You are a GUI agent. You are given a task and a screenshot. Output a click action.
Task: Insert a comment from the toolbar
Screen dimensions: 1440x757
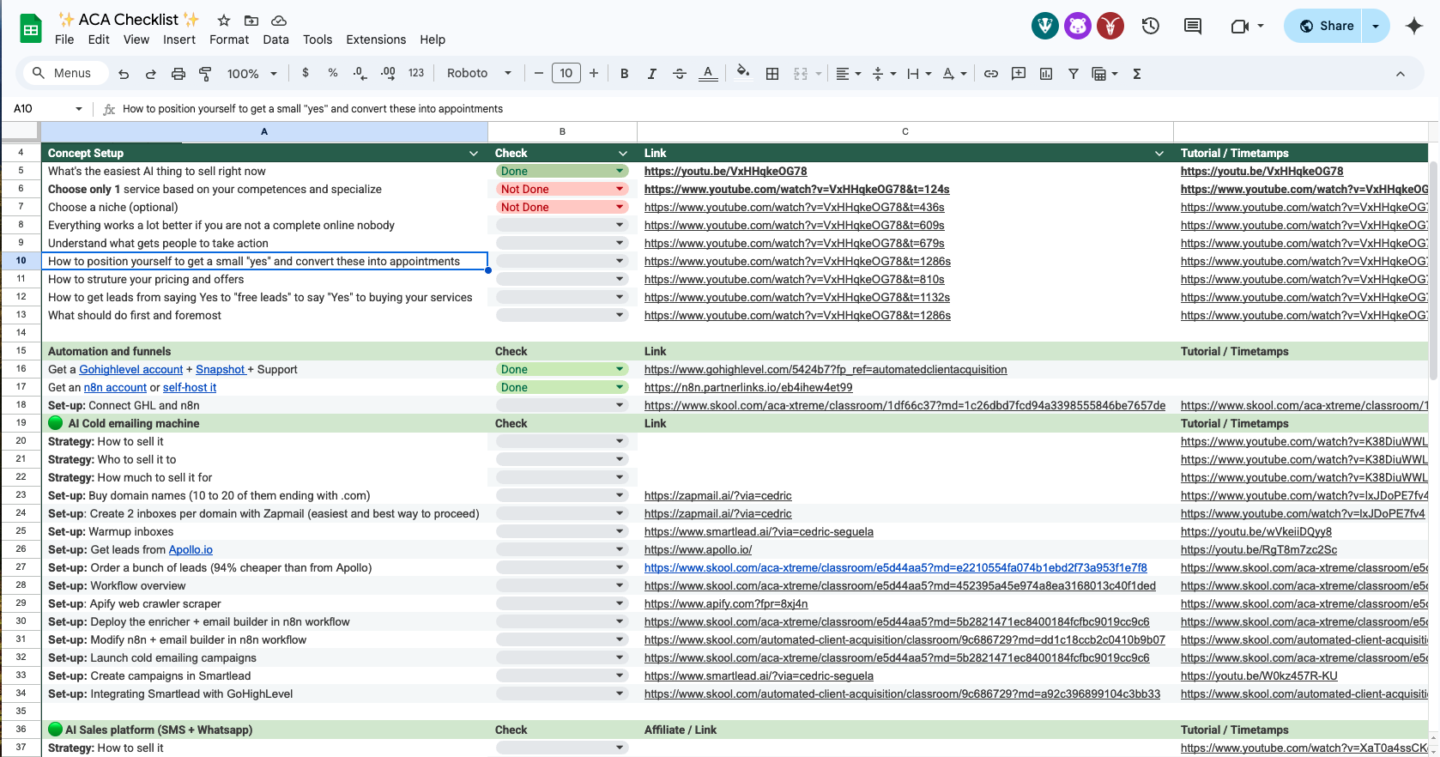pyautogui.click(x=1019, y=73)
